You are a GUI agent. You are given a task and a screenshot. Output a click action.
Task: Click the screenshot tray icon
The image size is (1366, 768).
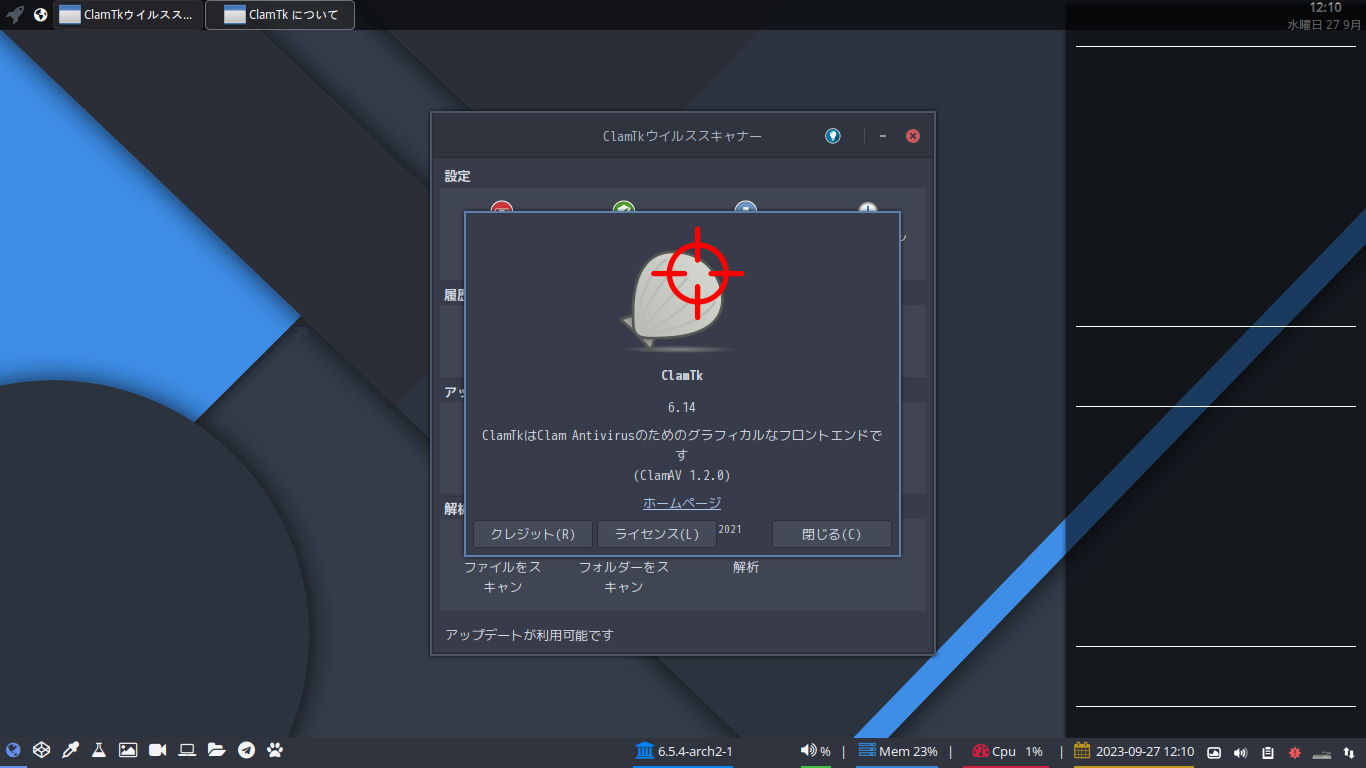[x=1214, y=752]
